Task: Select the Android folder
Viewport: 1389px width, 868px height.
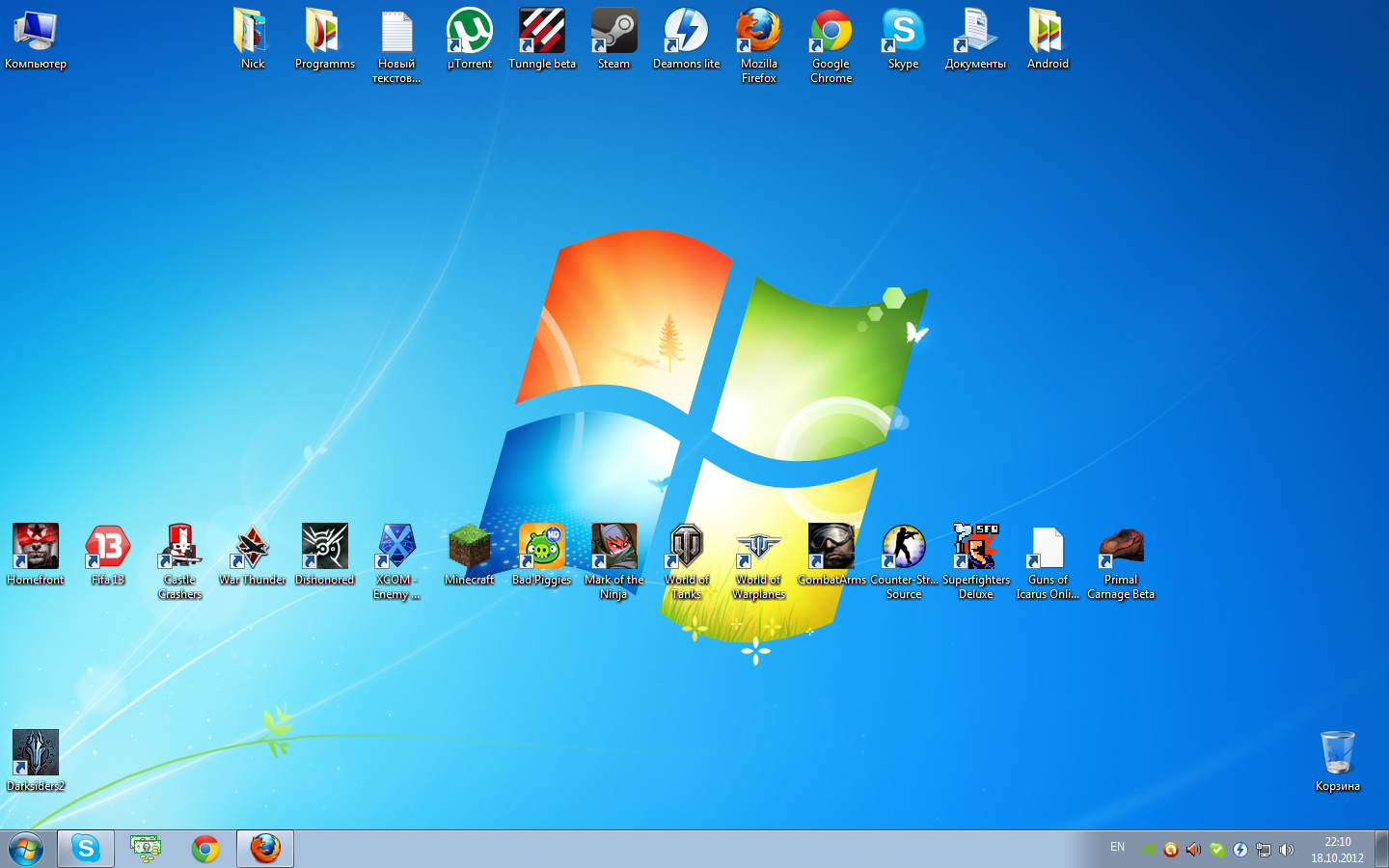Action: tap(1048, 39)
